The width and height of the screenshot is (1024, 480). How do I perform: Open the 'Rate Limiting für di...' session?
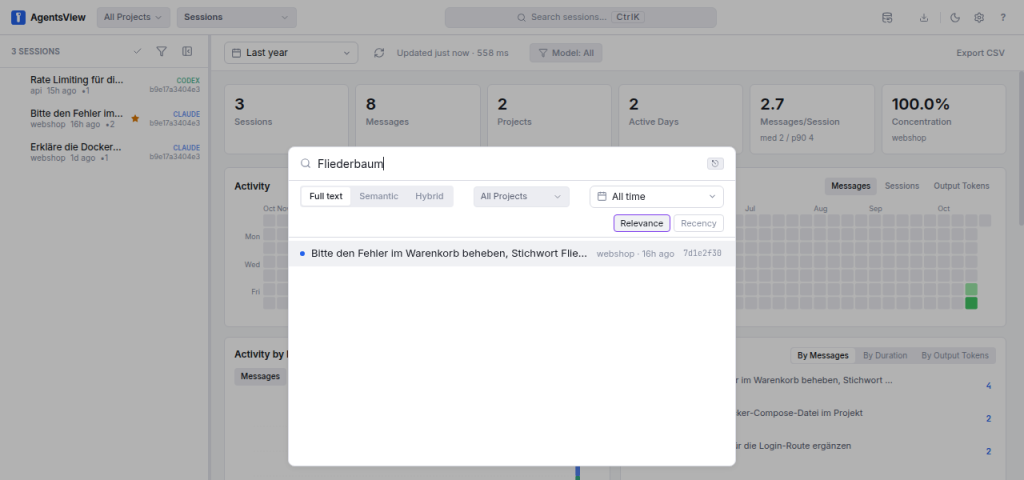pyautogui.click(x=106, y=84)
